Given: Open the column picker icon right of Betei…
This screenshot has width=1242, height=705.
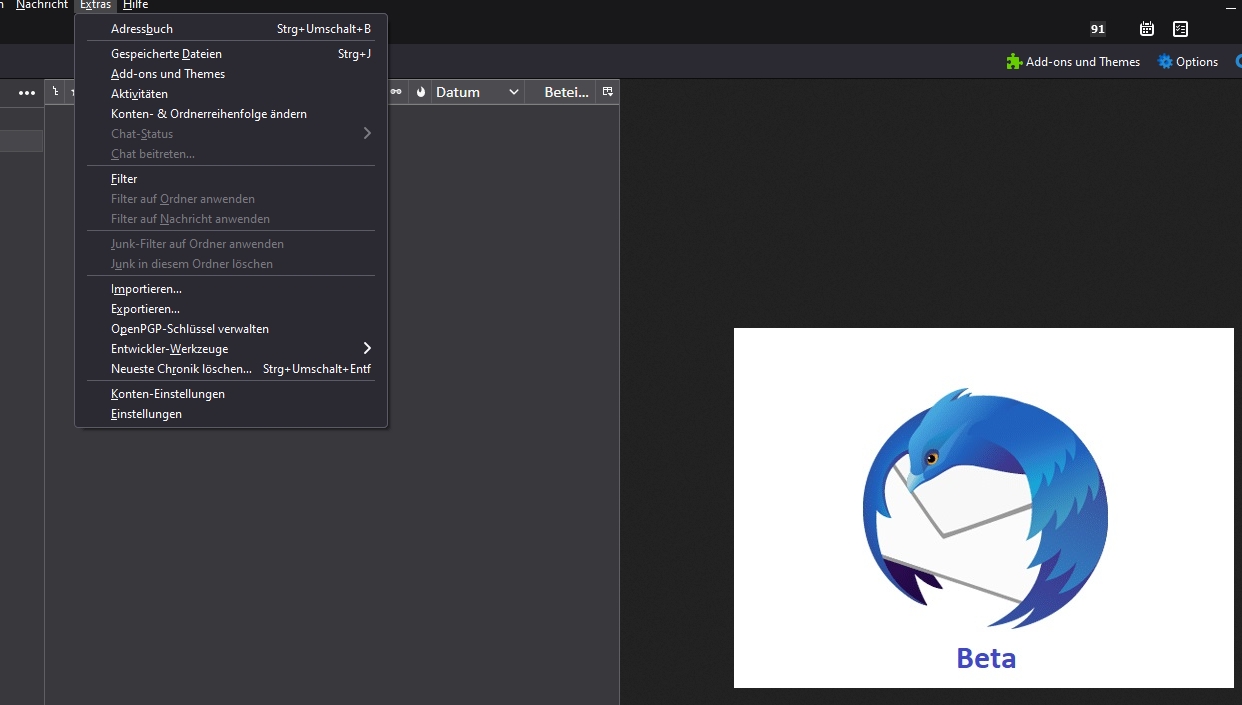Looking at the screenshot, I should coord(607,92).
